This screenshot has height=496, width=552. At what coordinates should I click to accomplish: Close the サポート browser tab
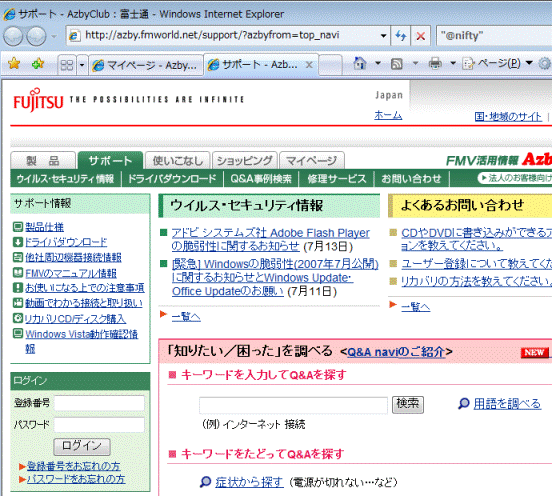pyautogui.click(x=309, y=65)
